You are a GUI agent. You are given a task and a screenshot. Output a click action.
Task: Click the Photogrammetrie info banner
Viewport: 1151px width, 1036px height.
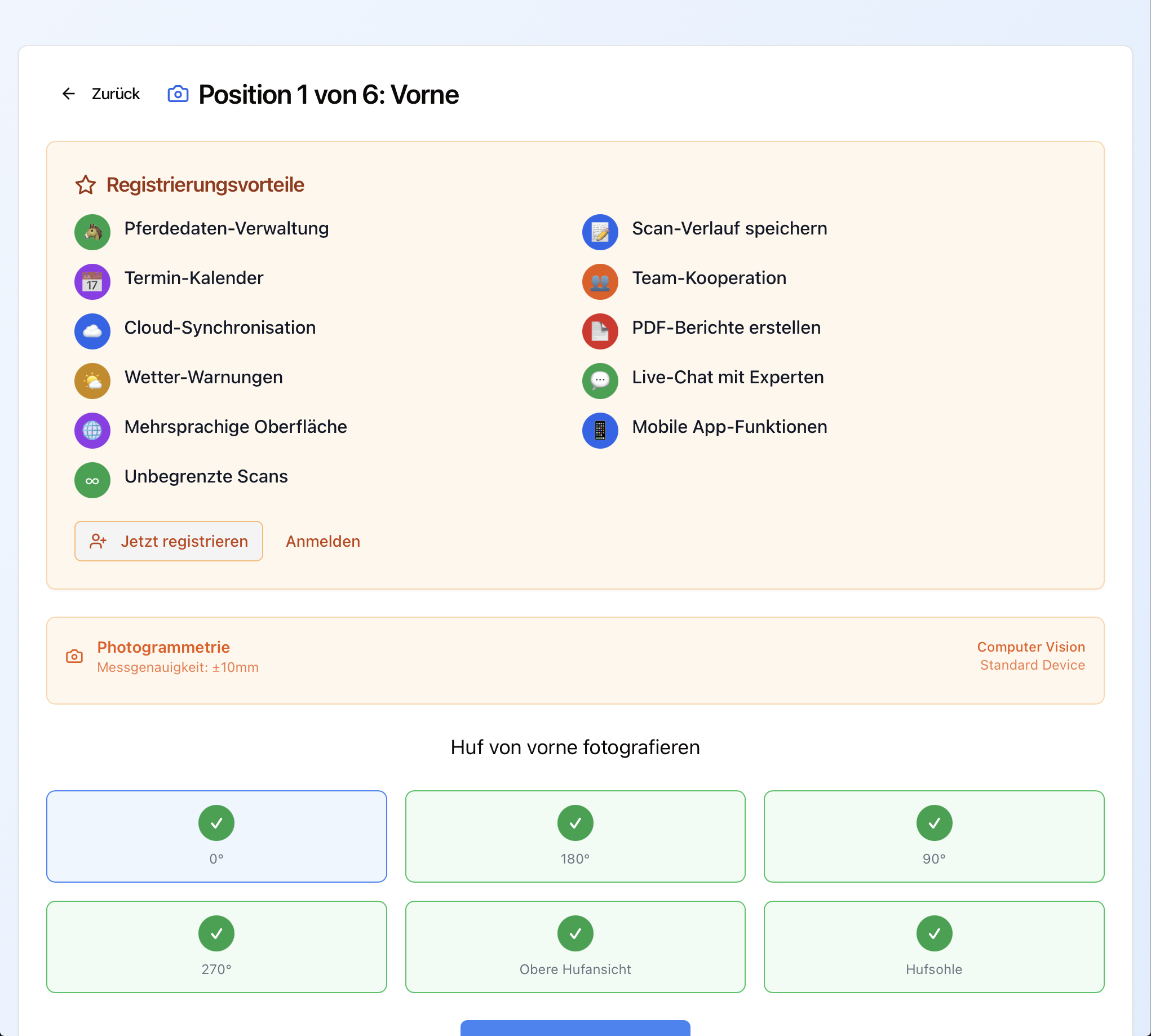point(575,660)
